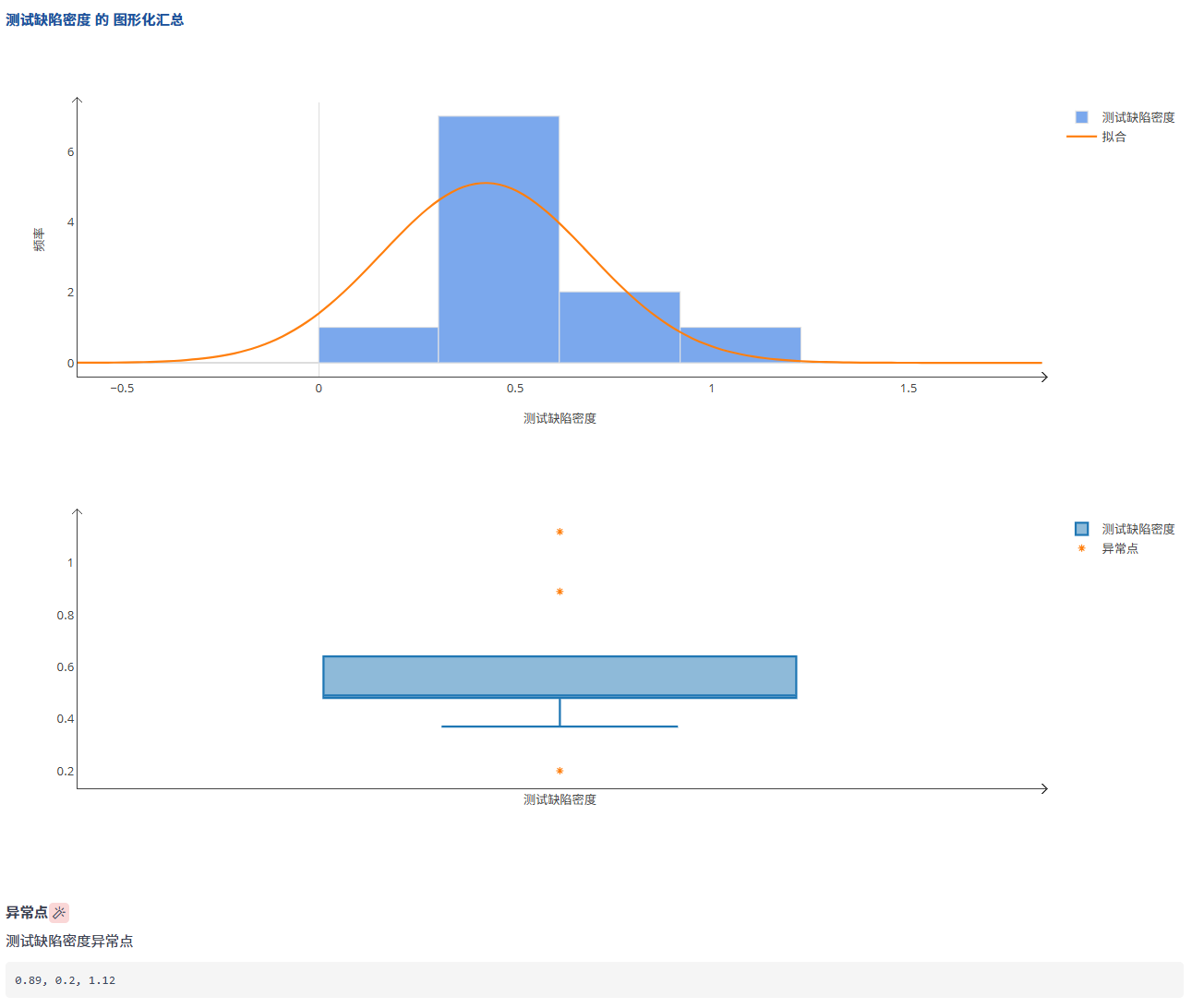Screen dimensions: 1192x1008
Task: Click the histogram x-axis title 测试缺陷密度
Action: 560,418
